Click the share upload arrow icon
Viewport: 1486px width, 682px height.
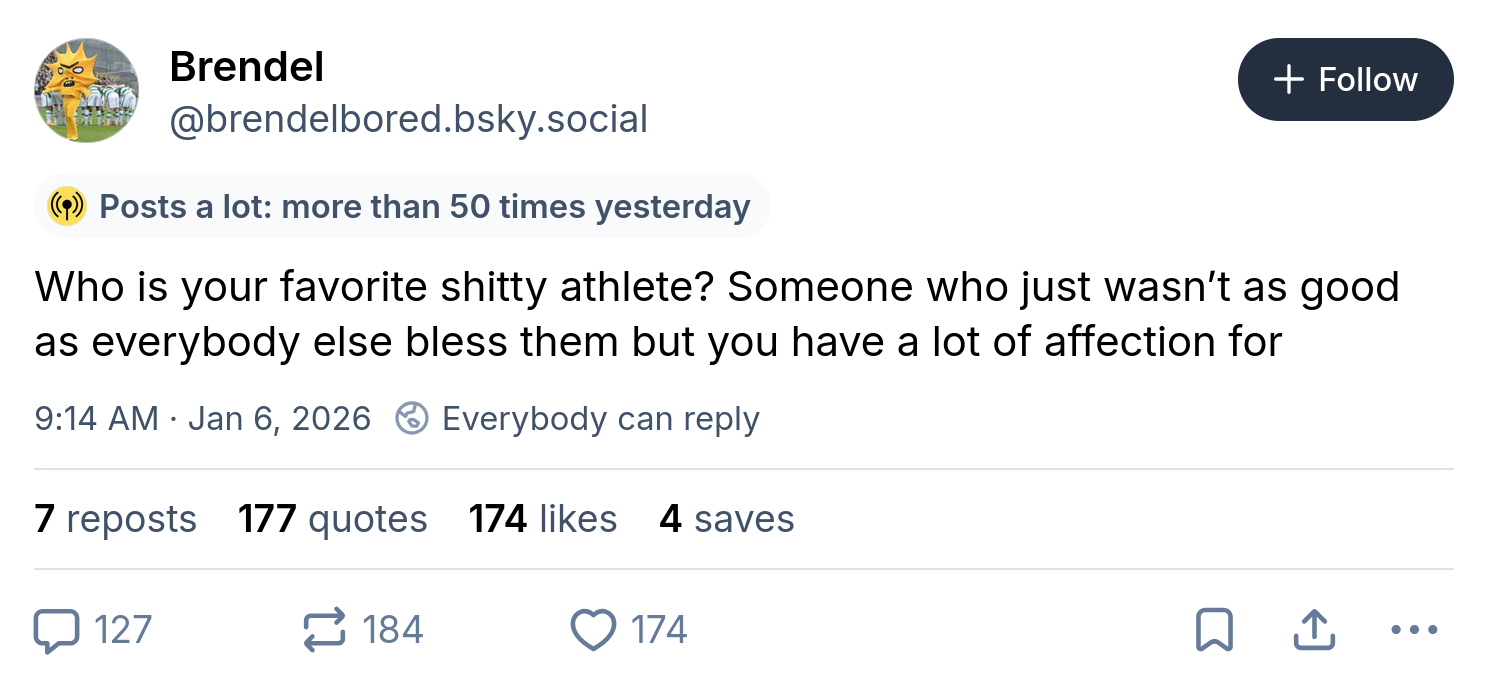pos(1314,630)
